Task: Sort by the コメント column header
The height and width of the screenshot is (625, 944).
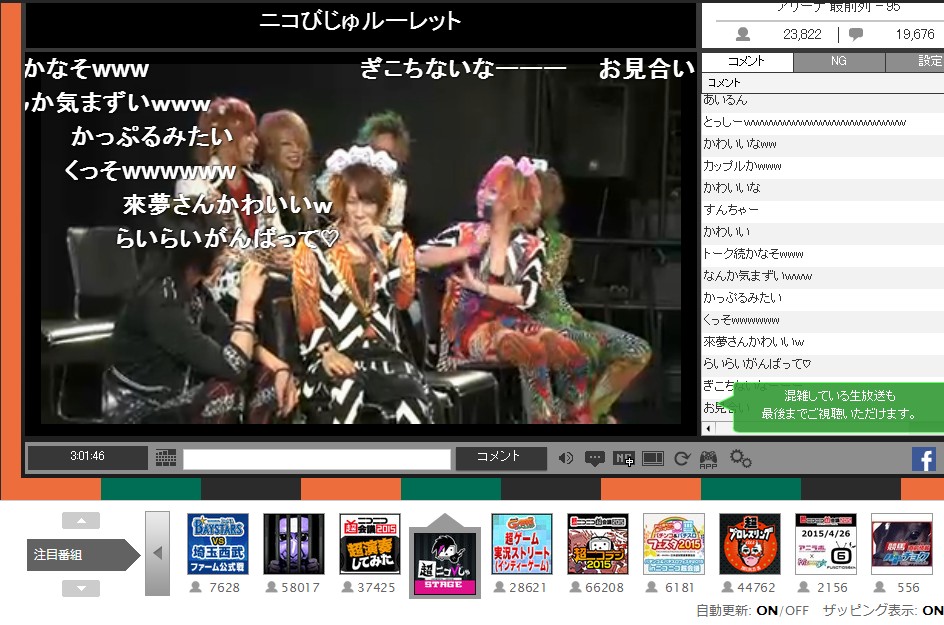Action: (822, 82)
